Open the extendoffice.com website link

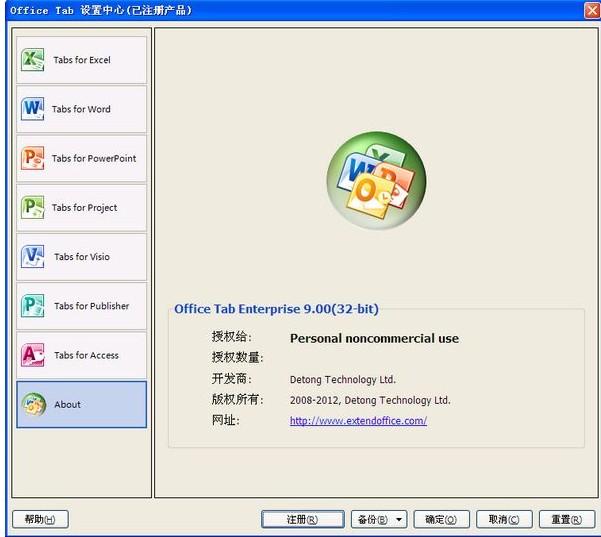[x=358, y=420]
